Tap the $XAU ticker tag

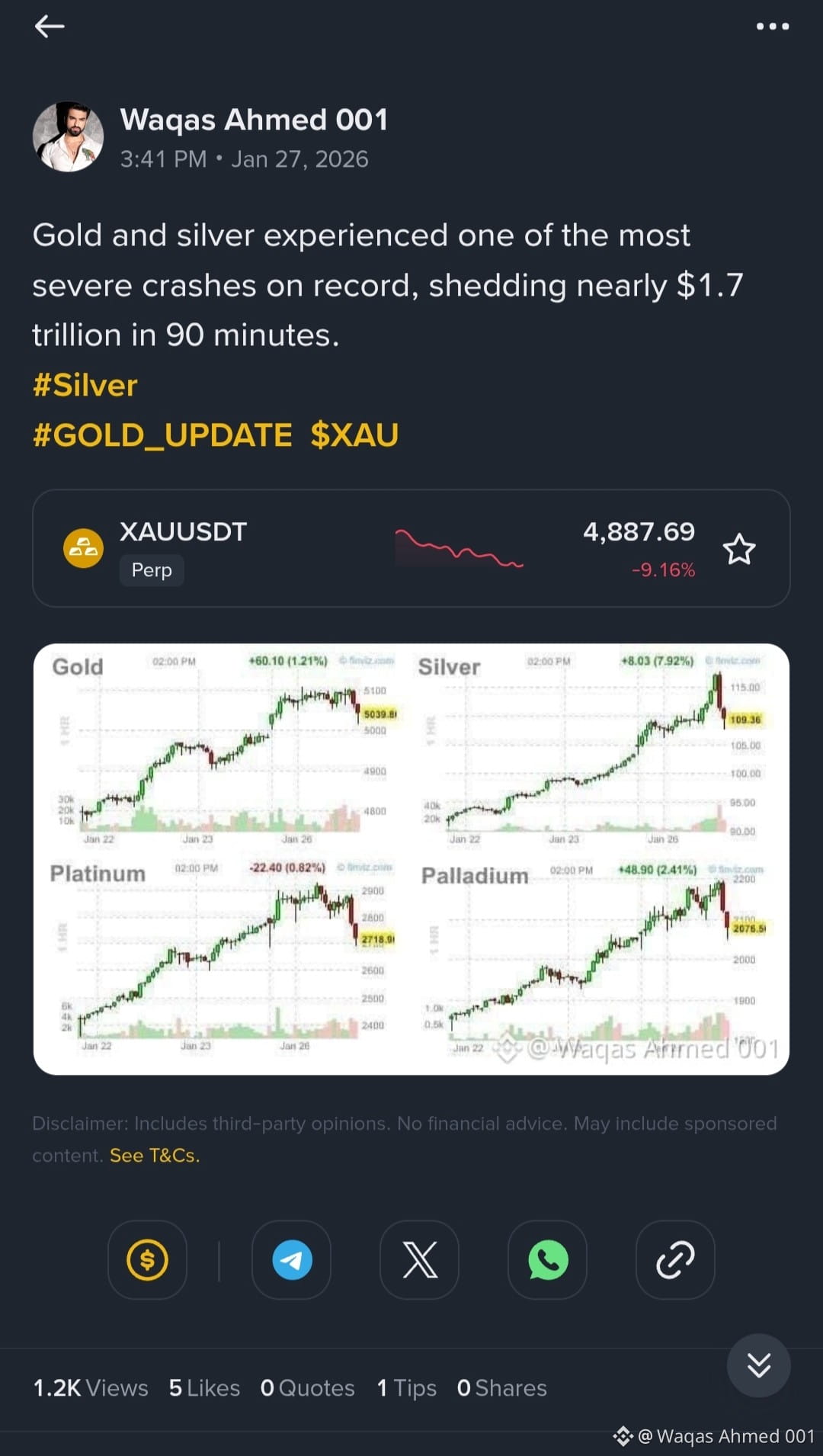tap(354, 435)
